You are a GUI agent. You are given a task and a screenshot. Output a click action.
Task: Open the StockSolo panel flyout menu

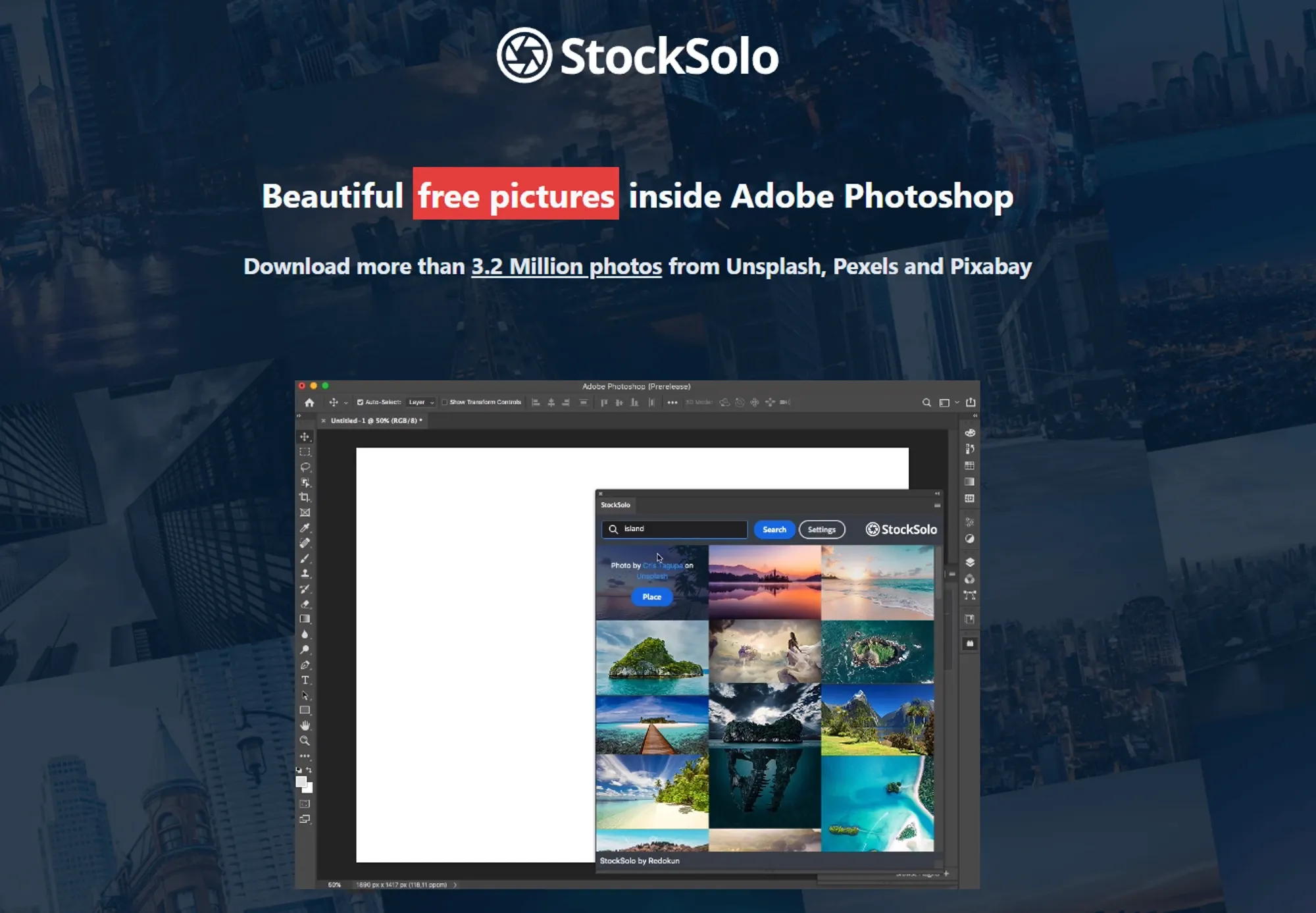pyautogui.click(x=937, y=506)
